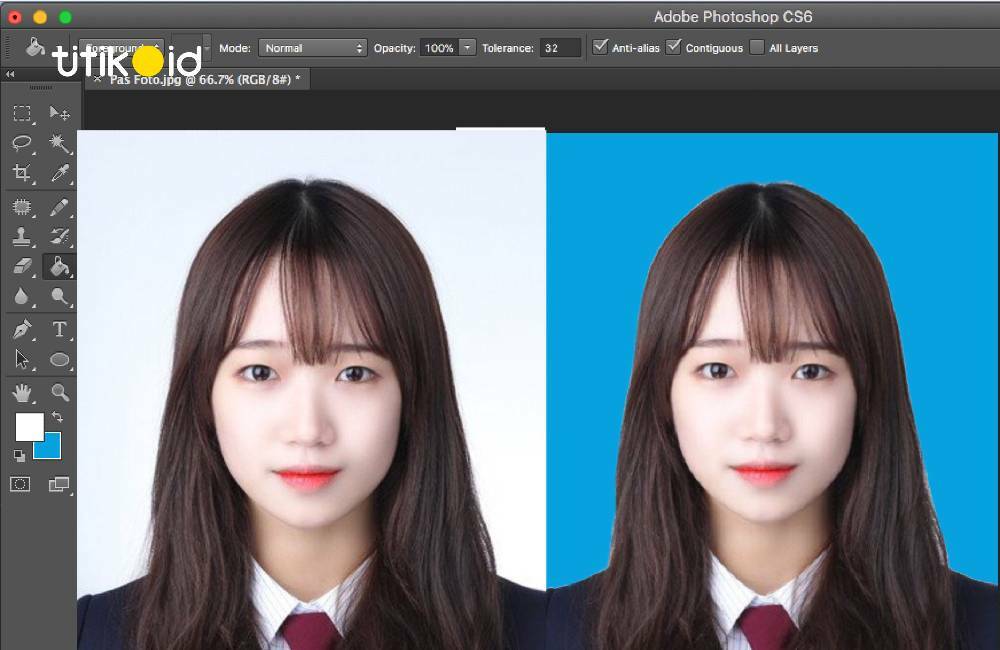Grab the Hand tool
The width and height of the screenshot is (1000, 650).
click(22, 392)
